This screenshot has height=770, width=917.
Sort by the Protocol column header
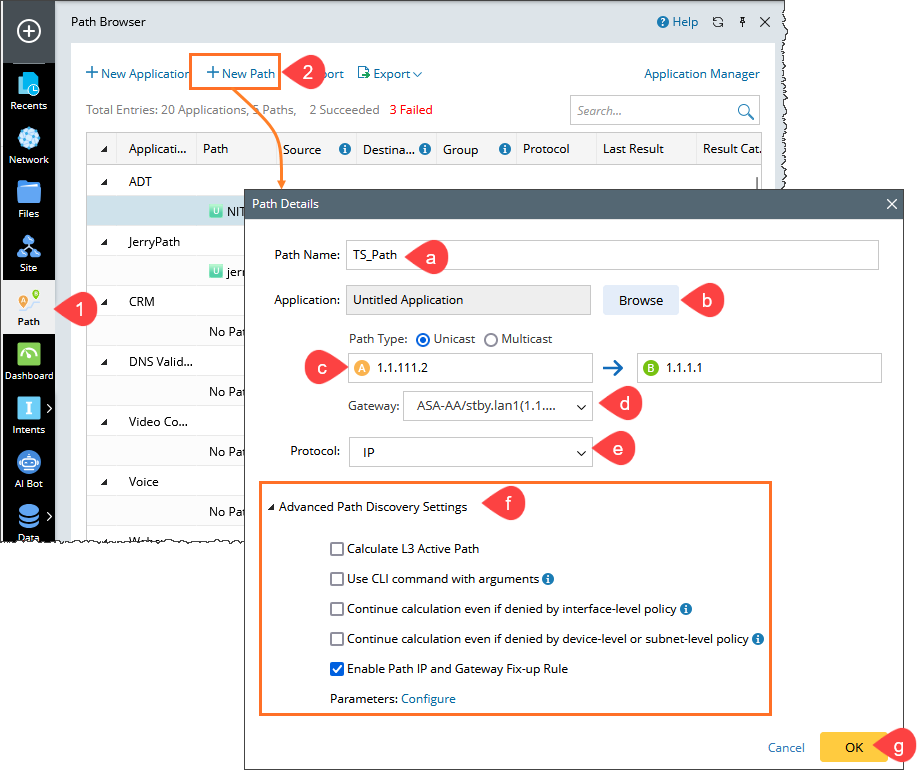[x=546, y=149]
